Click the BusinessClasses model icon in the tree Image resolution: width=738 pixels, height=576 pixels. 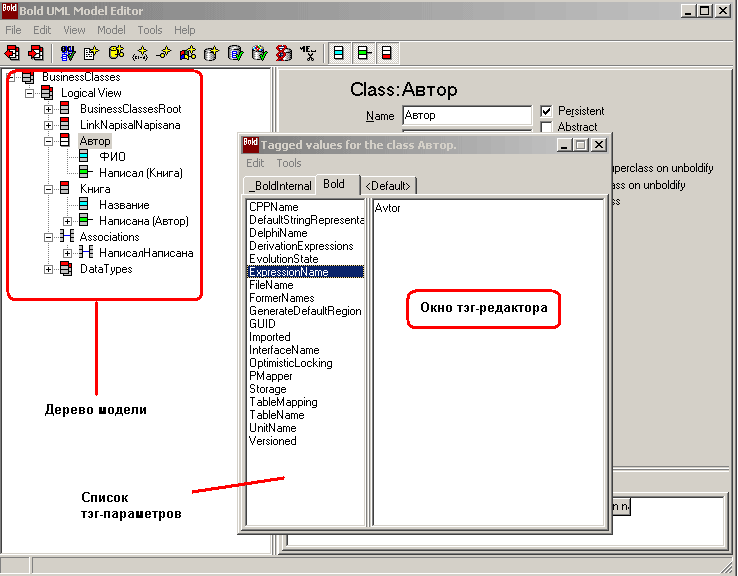point(28,77)
